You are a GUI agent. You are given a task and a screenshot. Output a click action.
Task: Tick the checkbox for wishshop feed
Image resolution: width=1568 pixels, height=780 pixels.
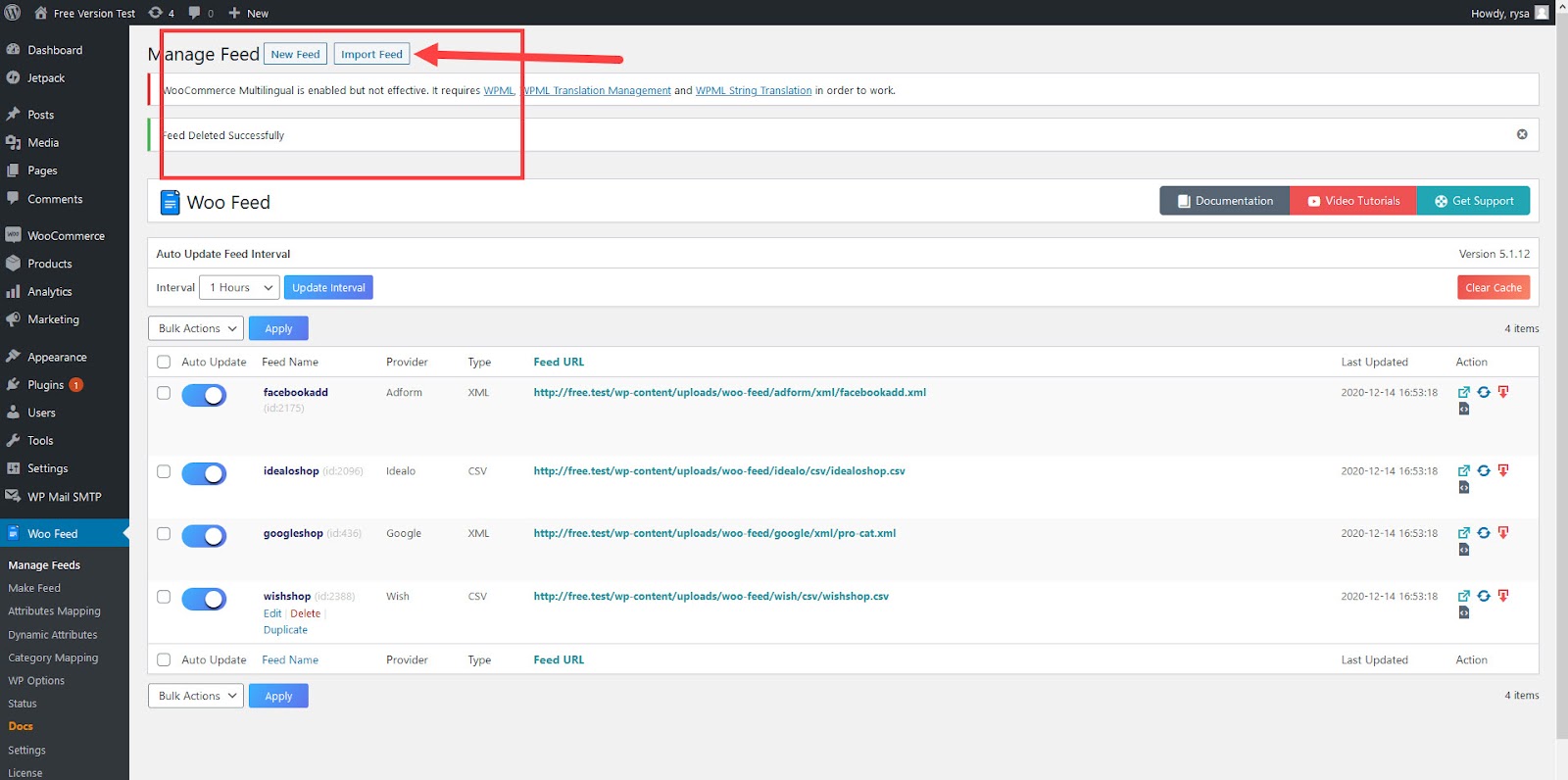(164, 597)
